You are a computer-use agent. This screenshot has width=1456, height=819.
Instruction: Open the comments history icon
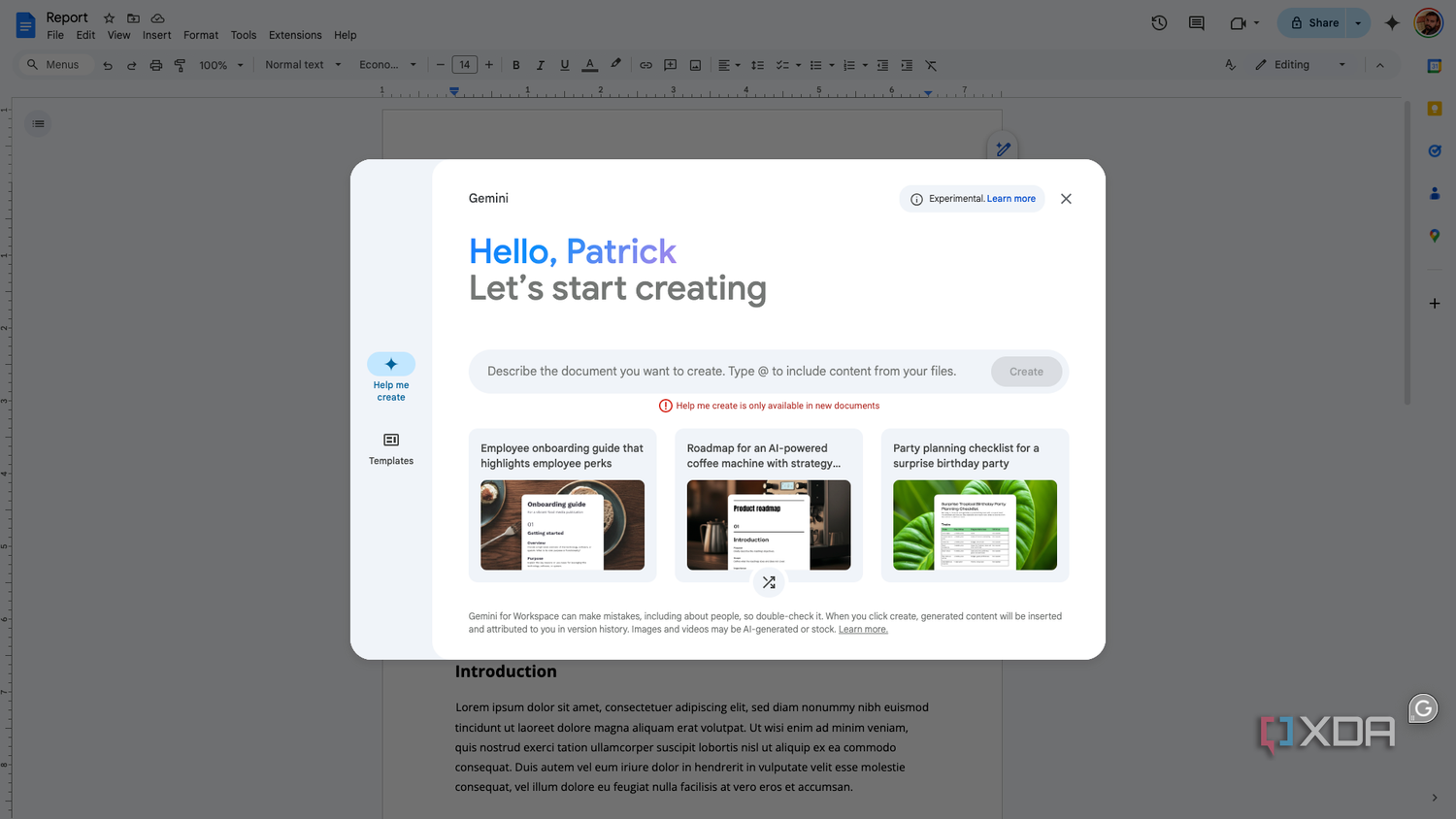[1197, 23]
